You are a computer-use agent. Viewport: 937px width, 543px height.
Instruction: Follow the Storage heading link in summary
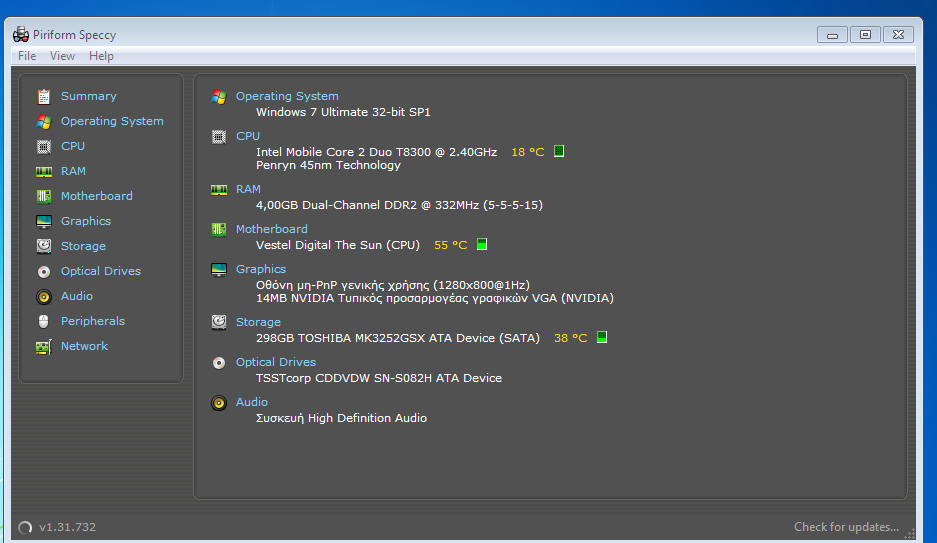tap(258, 322)
